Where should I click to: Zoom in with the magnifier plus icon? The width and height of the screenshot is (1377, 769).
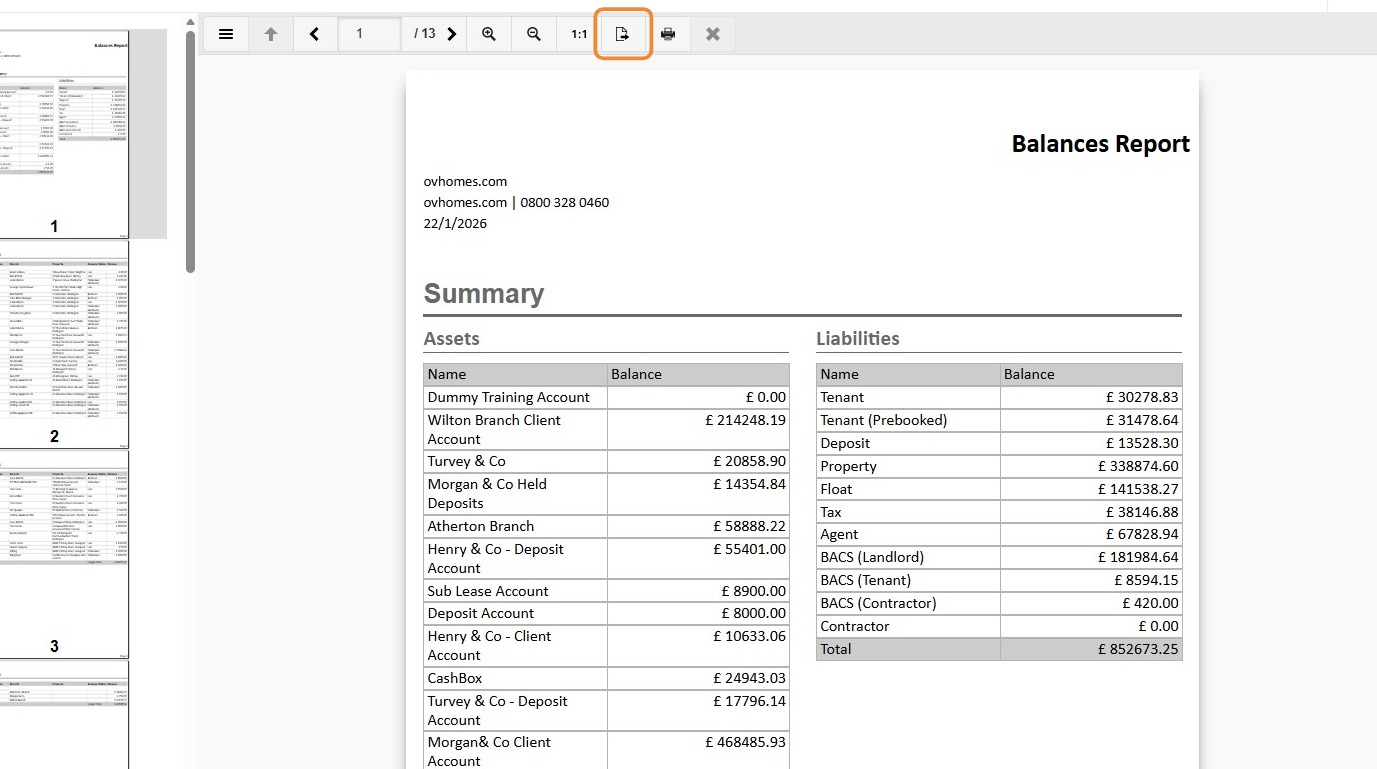(x=489, y=34)
